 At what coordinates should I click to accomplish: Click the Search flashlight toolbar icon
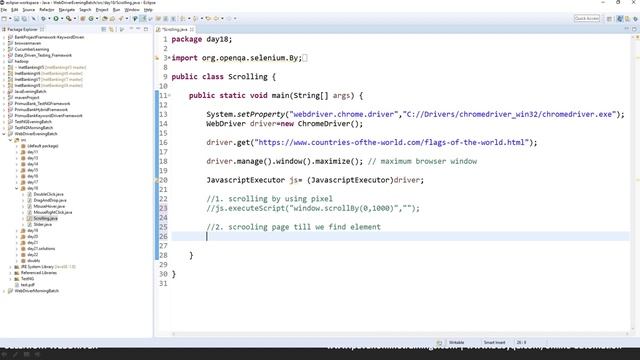coord(121,18)
